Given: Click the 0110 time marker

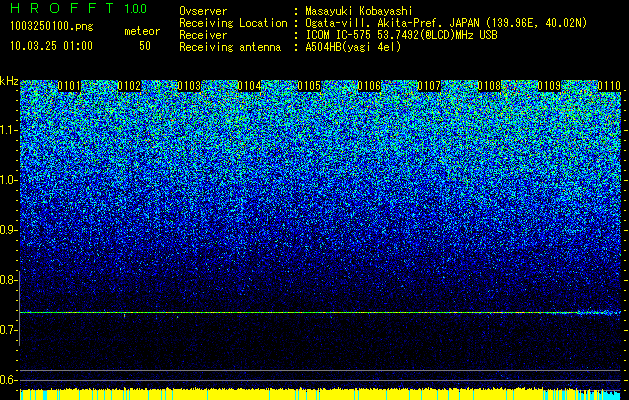Looking at the screenshot, I should (x=609, y=86).
